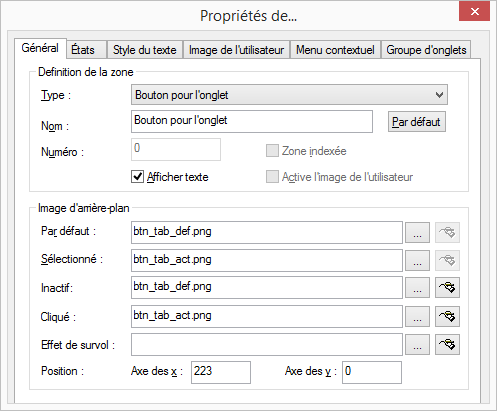Open the Type dropdown list
This screenshot has width=497, height=411.
[x=289, y=95]
